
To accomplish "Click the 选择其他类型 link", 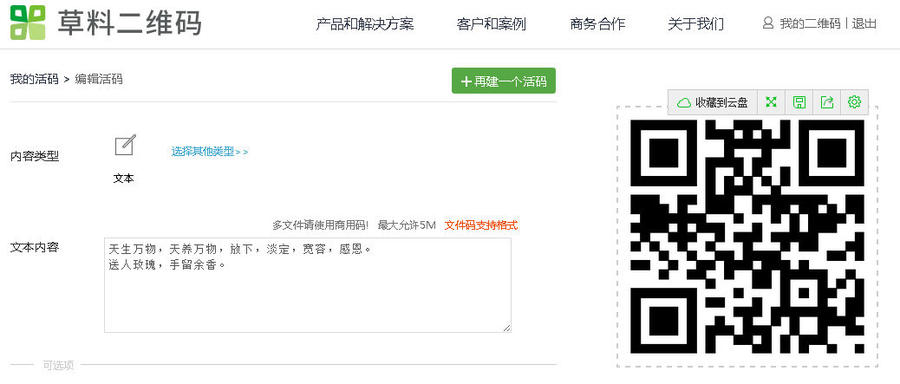I will [x=210, y=152].
